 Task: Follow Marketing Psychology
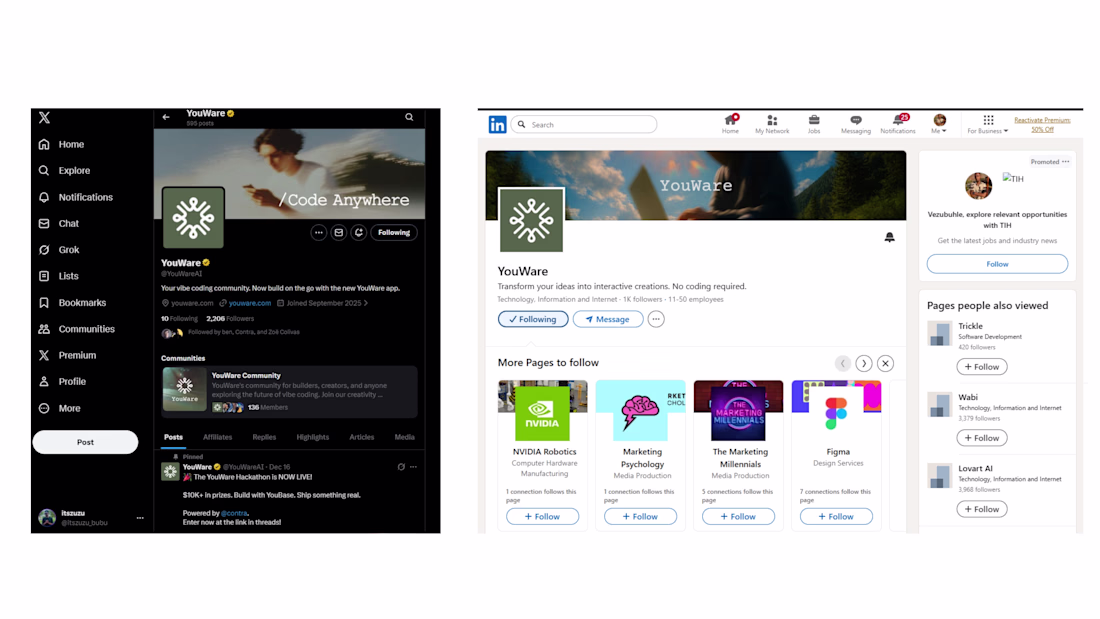(x=640, y=517)
